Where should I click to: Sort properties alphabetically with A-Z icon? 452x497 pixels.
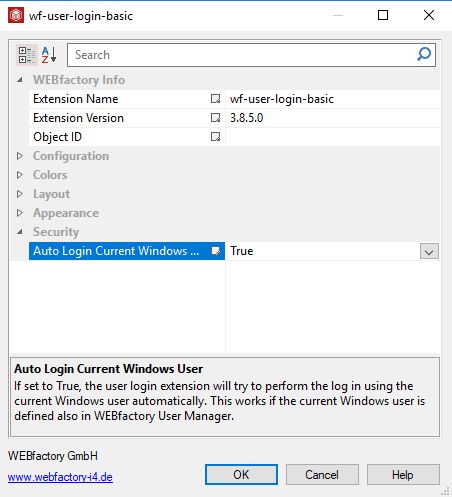(x=49, y=55)
